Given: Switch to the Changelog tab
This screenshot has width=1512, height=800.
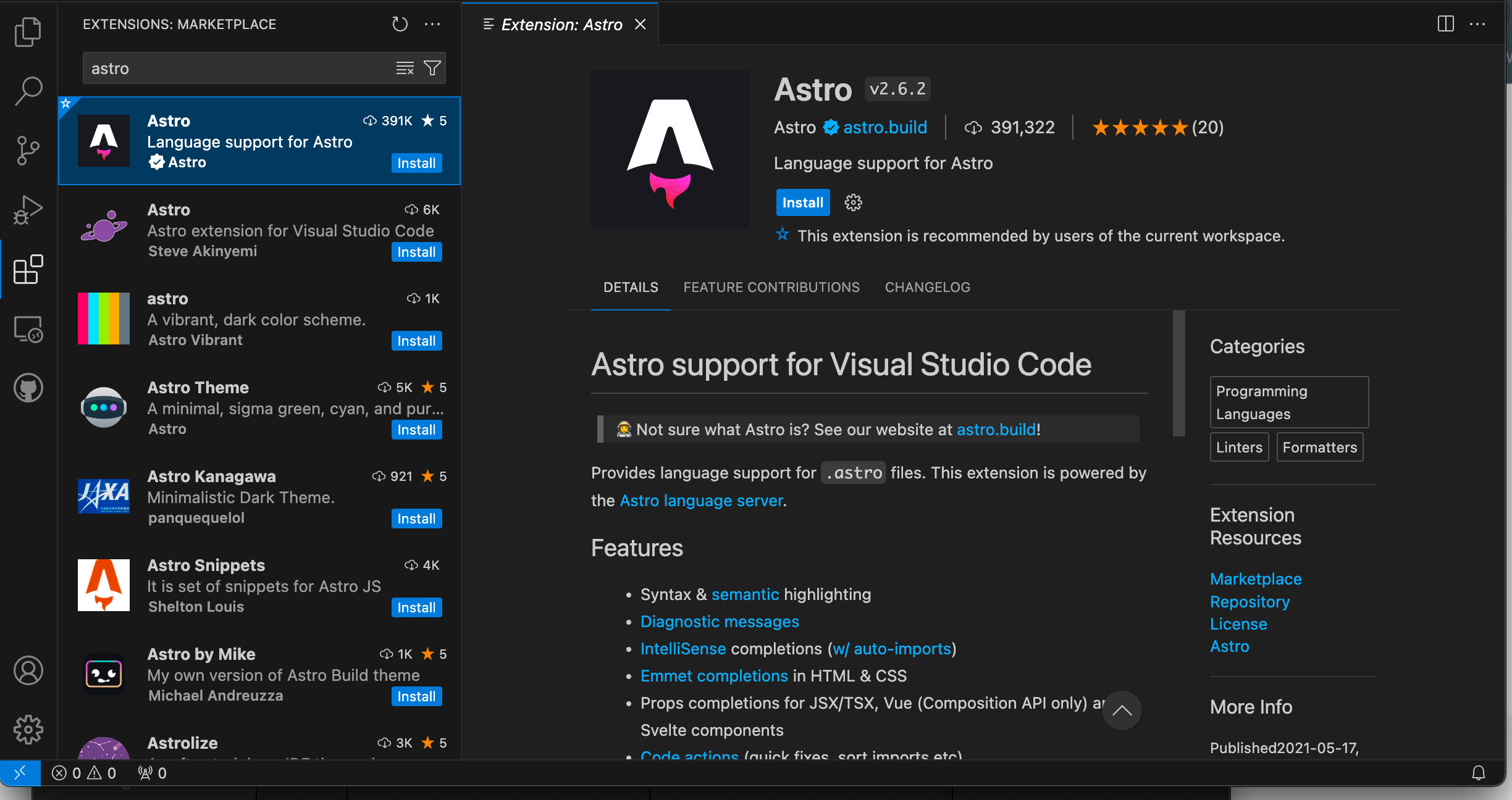Looking at the screenshot, I should (x=927, y=287).
